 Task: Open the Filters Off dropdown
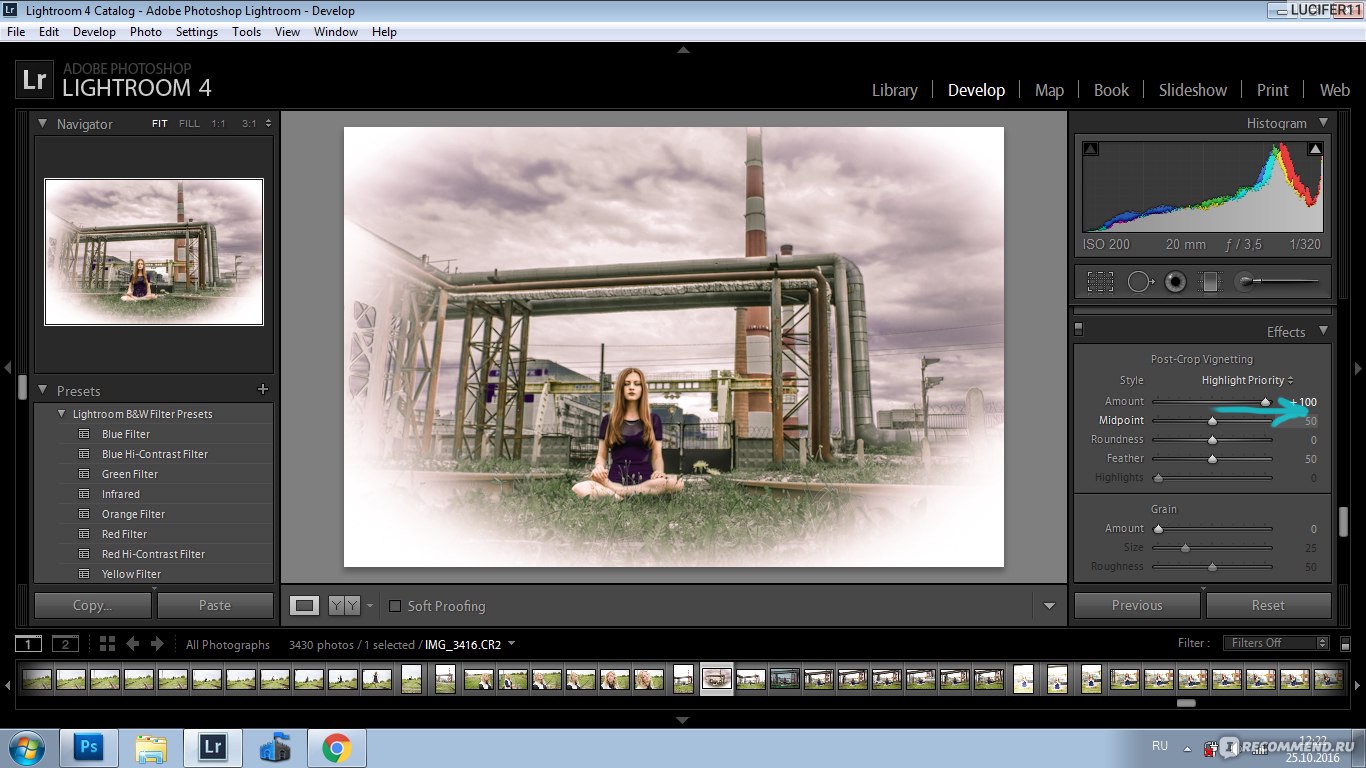1276,643
